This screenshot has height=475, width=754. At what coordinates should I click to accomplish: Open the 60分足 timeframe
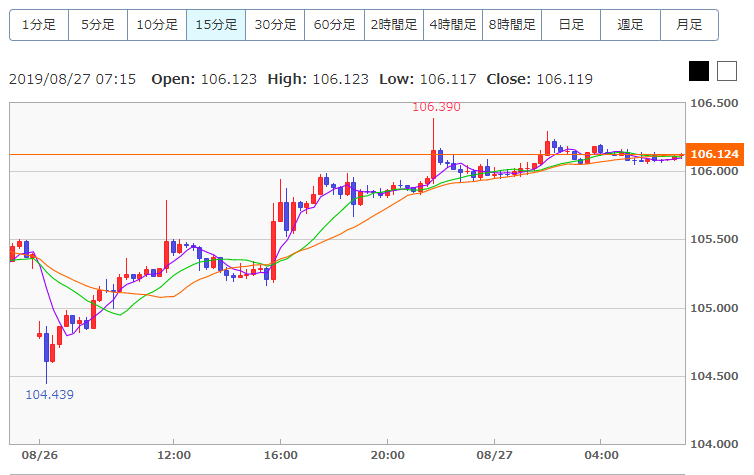(x=335, y=25)
